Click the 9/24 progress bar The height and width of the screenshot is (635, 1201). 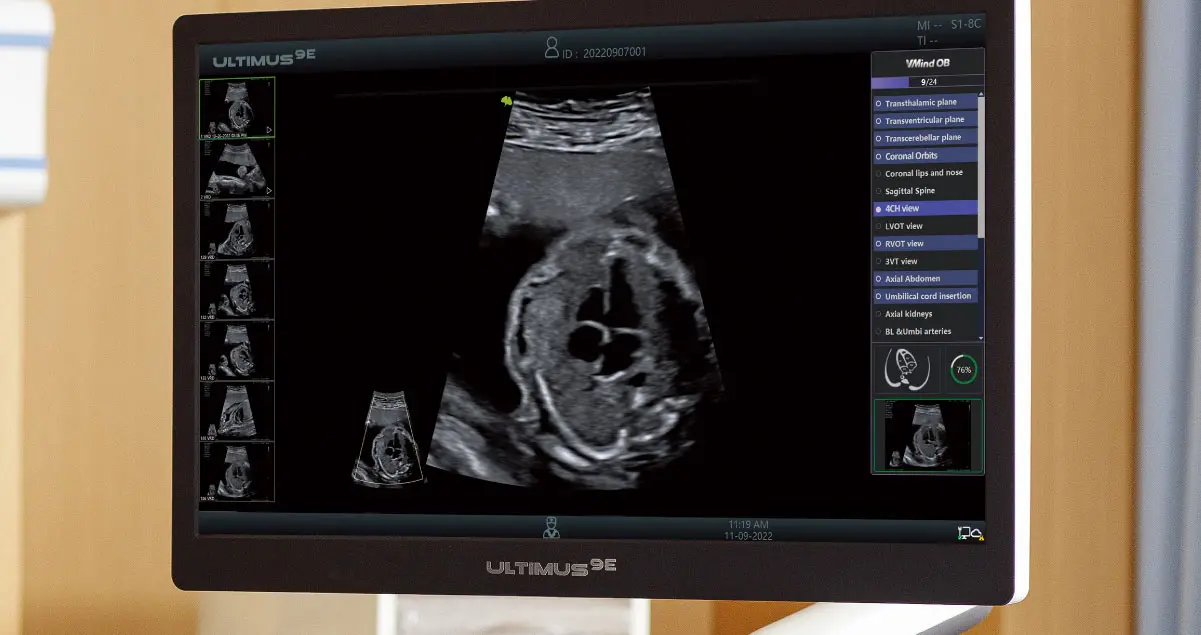(927, 82)
